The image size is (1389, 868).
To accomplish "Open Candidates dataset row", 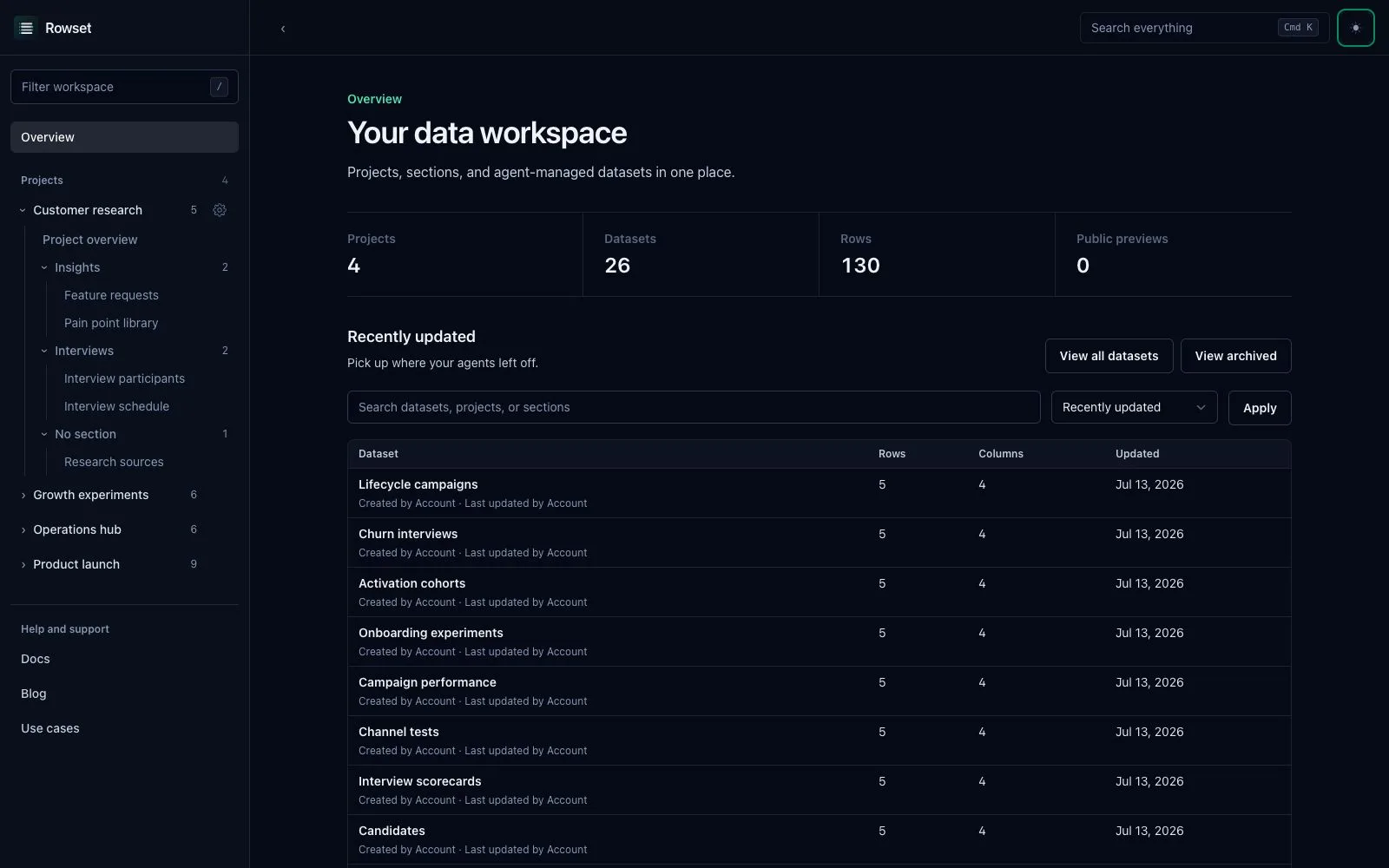I will [x=819, y=839].
